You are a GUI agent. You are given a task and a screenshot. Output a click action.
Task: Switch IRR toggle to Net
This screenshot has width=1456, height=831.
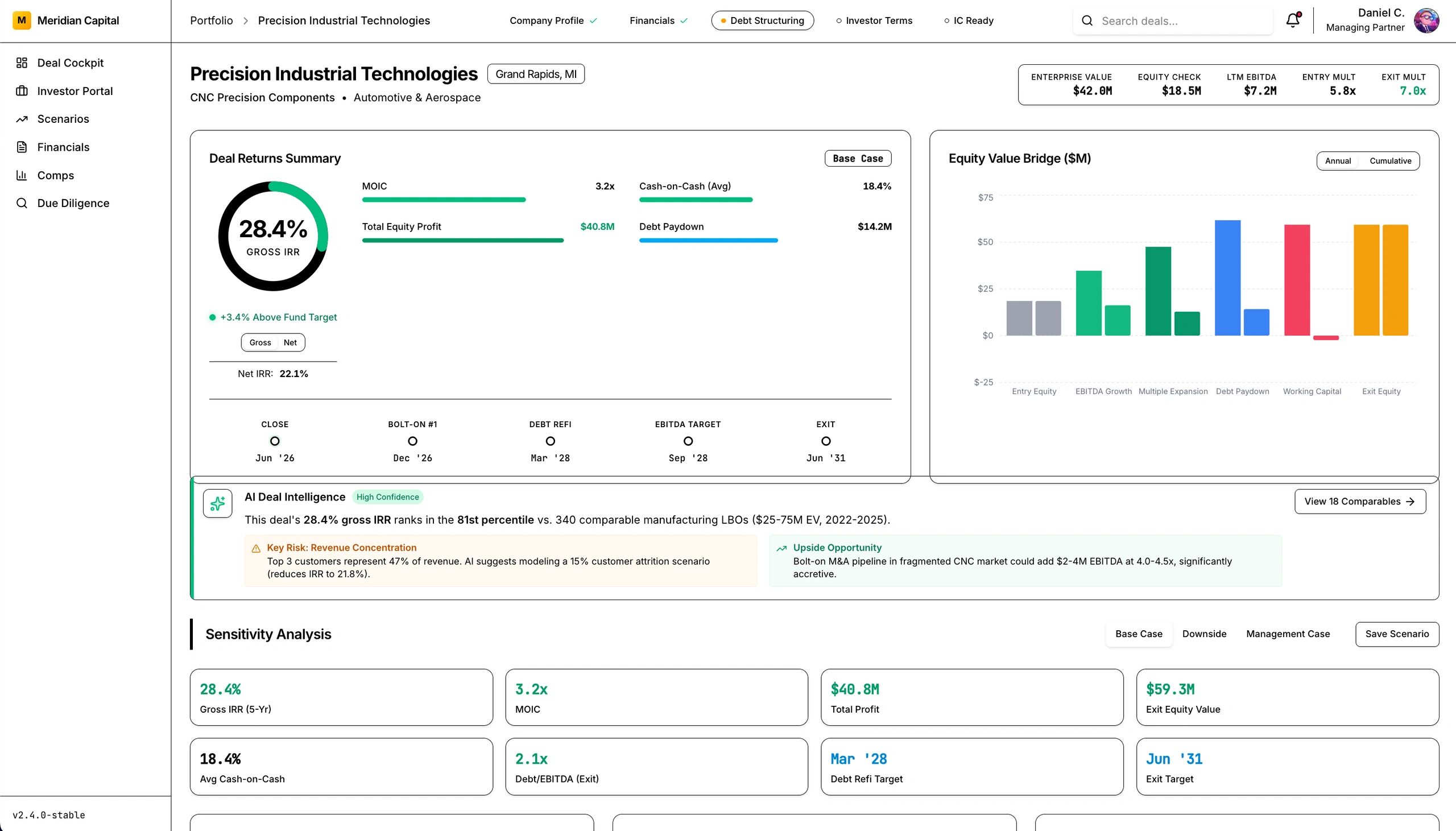click(290, 342)
